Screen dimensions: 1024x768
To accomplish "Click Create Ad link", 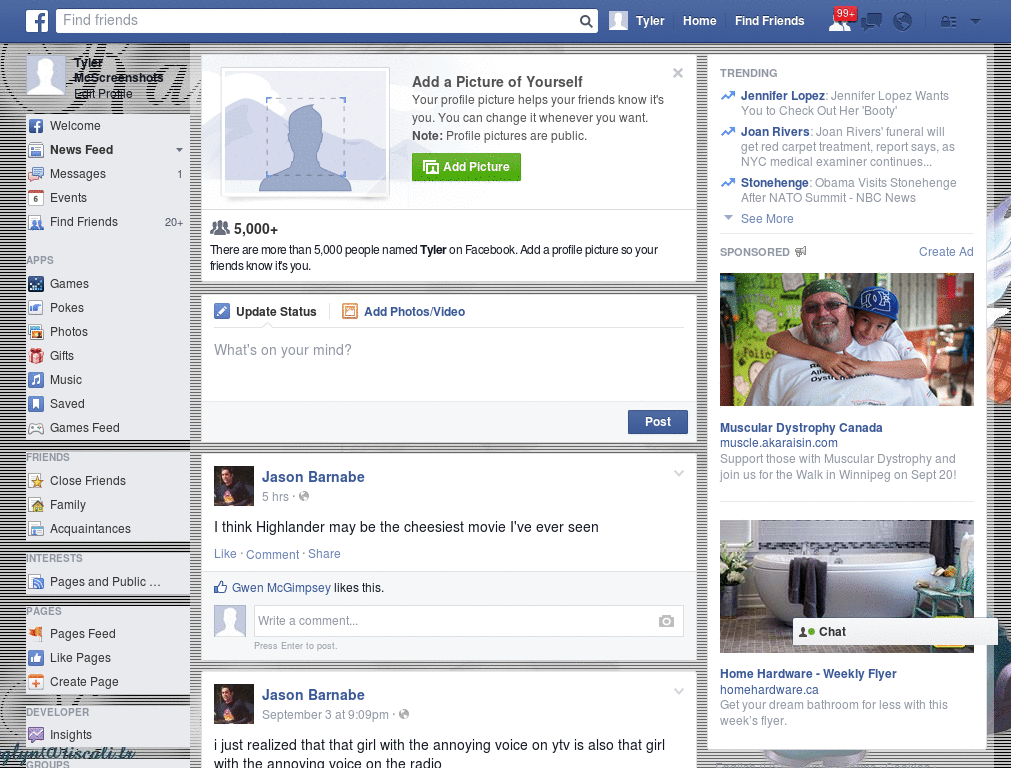I will (946, 252).
